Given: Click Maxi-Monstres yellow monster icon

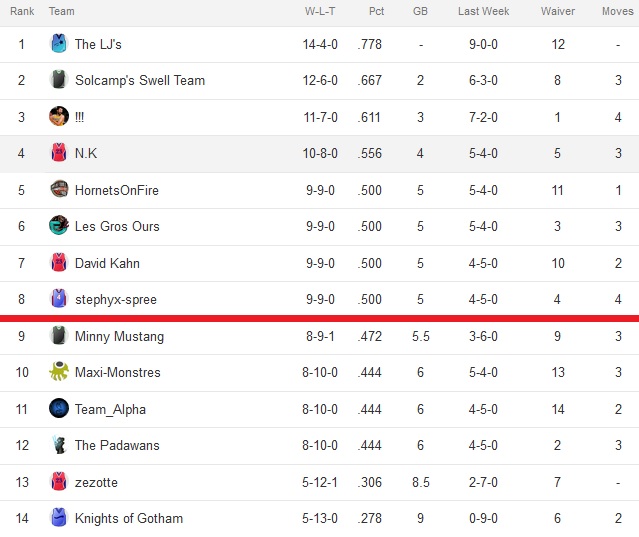Looking at the screenshot, I should (x=59, y=371).
